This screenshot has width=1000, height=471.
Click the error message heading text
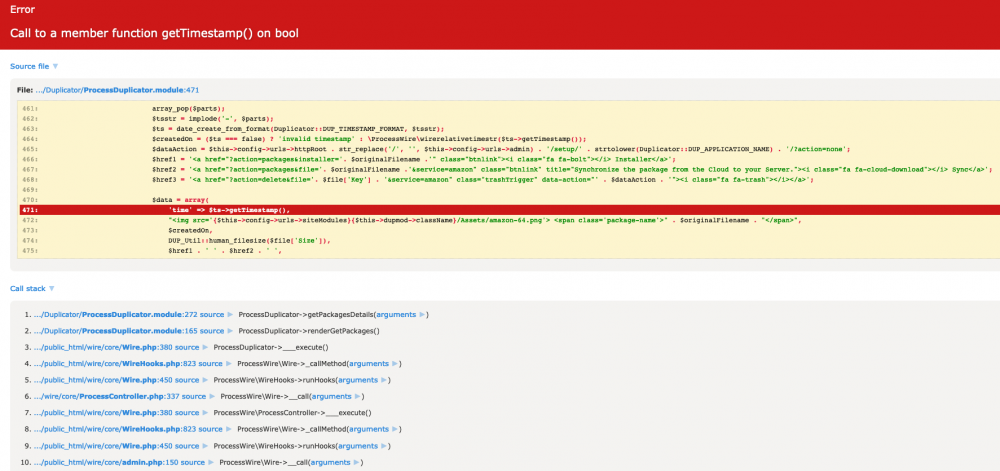[142, 32]
